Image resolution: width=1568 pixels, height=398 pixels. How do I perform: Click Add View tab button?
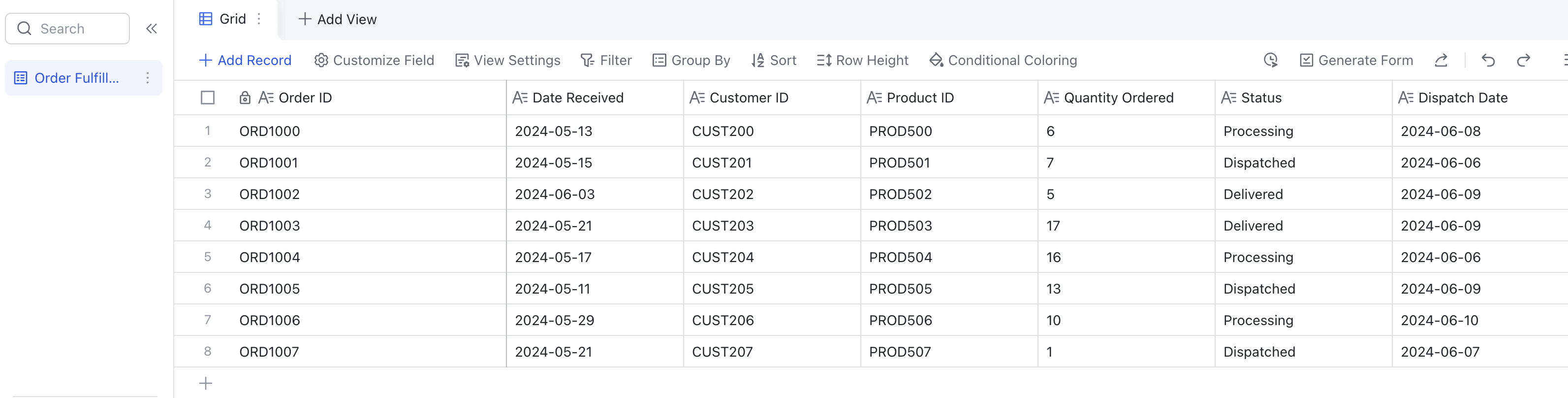[337, 20]
